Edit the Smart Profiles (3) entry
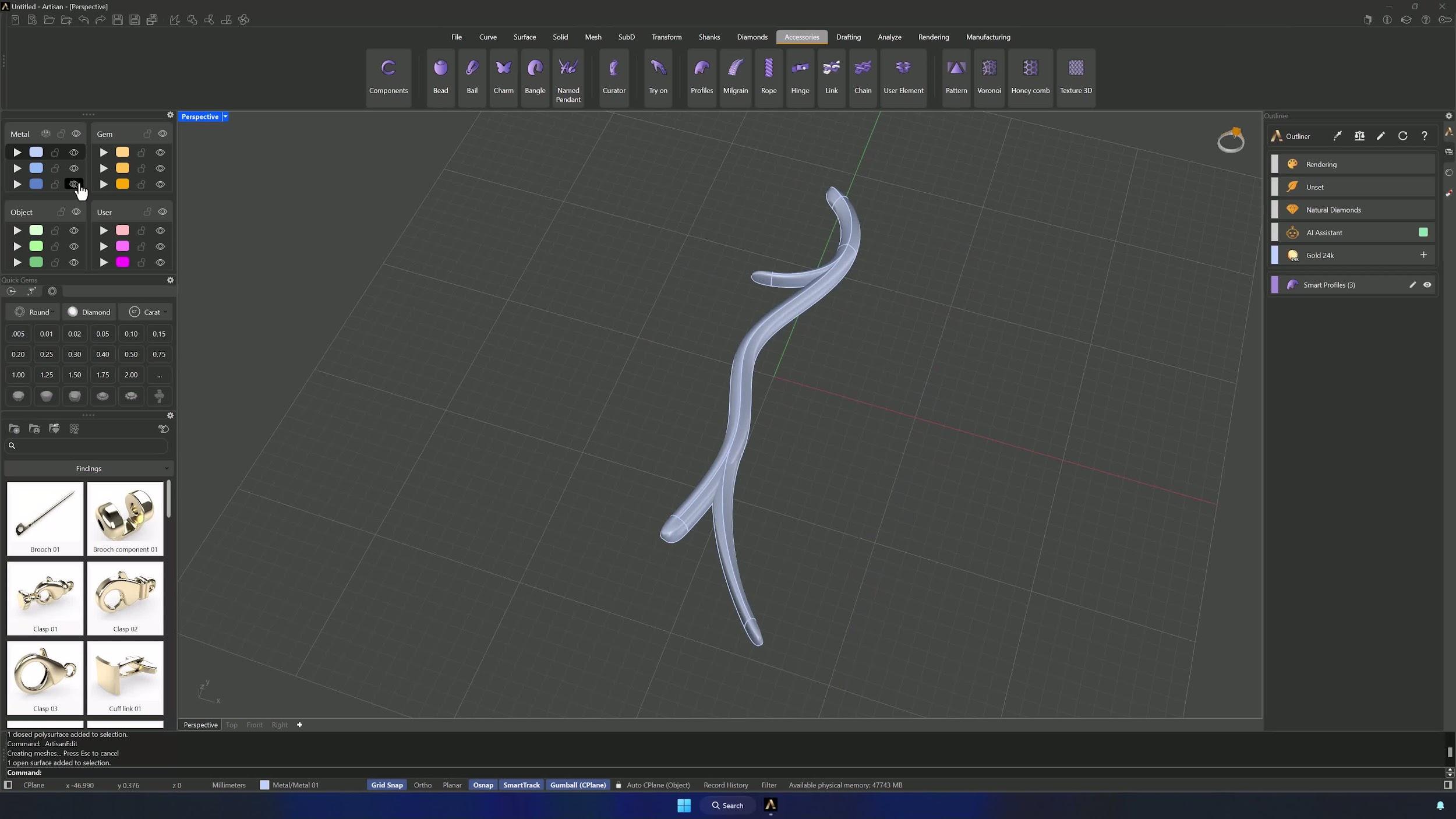This screenshot has width=1456, height=819. tap(1412, 285)
